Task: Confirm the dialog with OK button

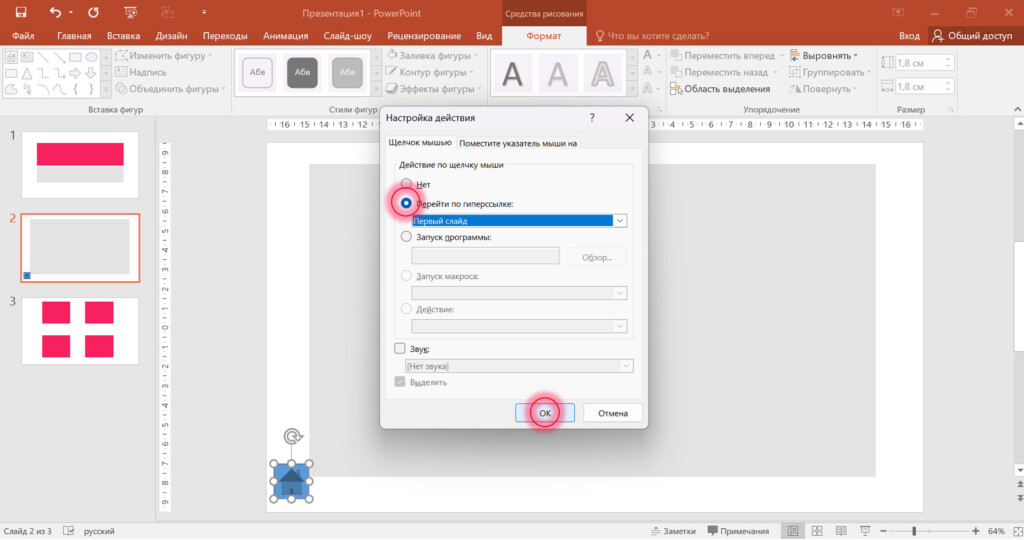Action: click(x=545, y=413)
